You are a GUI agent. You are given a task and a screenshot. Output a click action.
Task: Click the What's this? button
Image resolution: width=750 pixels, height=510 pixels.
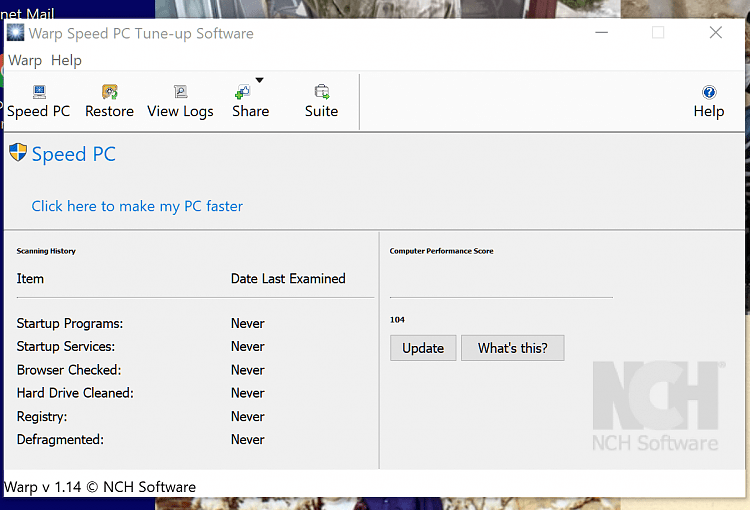pyautogui.click(x=513, y=348)
